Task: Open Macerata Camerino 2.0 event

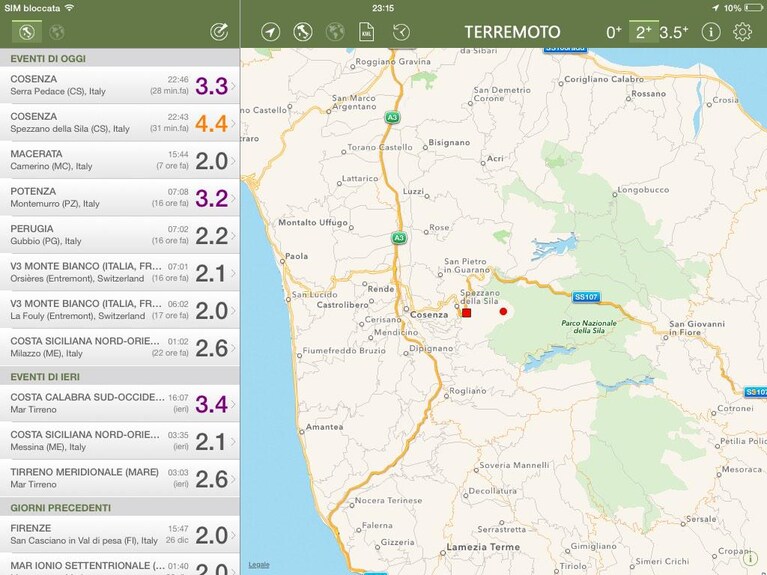Action: coord(120,160)
